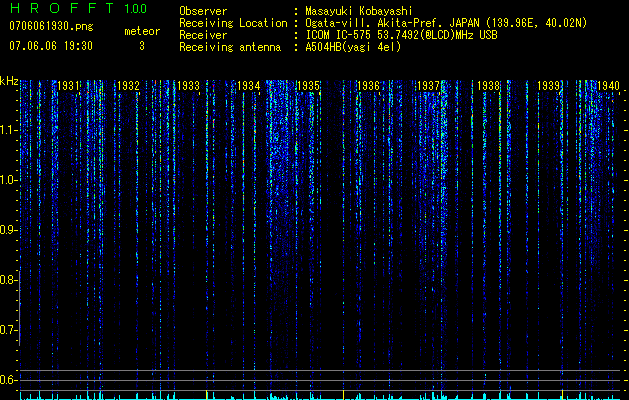This screenshot has height=400, width=629.
Task: Click the kHz axis unit label
Action: [x=9, y=81]
